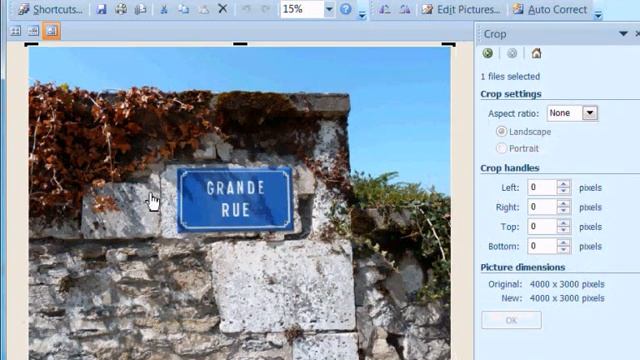640x360 pixels.
Task: Click the top-center crop handle
Action: [x=240, y=44]
